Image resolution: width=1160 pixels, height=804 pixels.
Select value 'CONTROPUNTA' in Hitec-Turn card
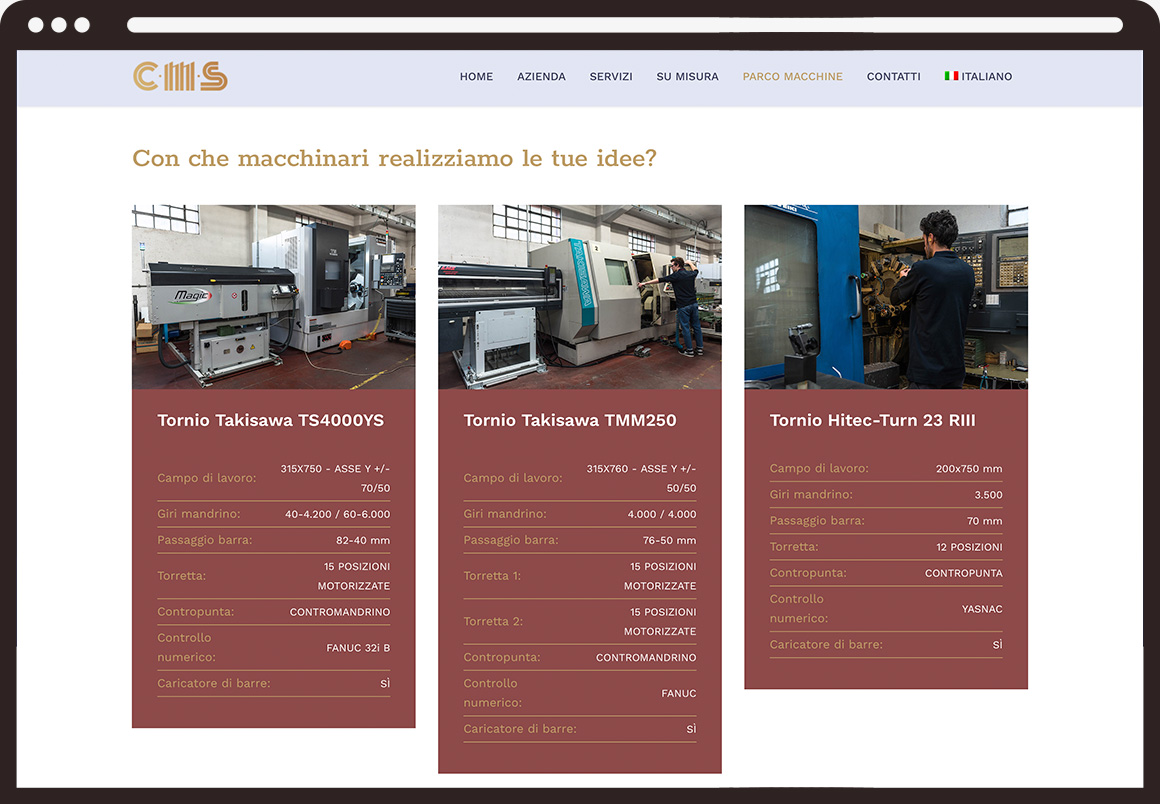(x=964, y=573)
